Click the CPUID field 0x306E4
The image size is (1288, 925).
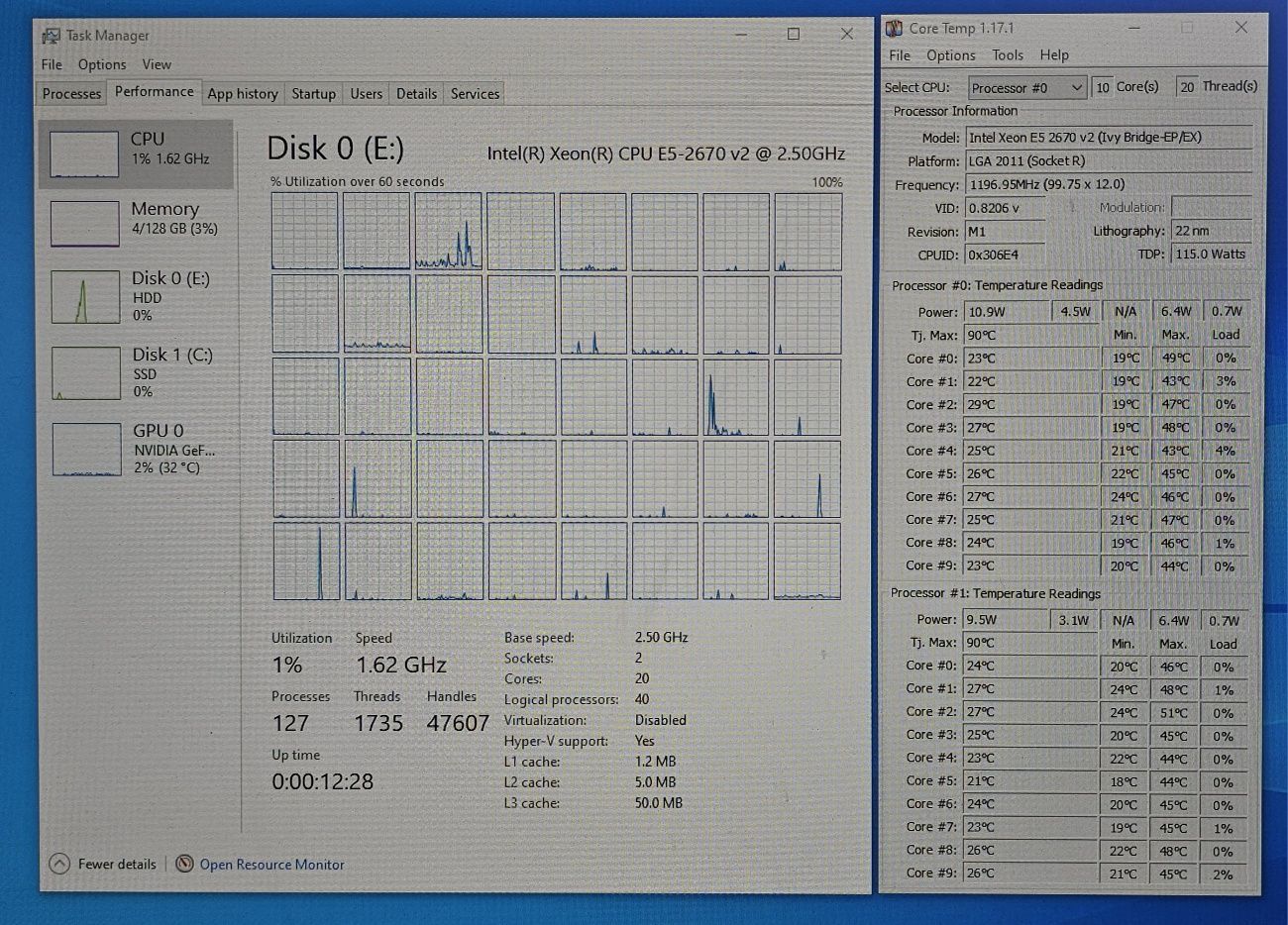pos(1005,255)
